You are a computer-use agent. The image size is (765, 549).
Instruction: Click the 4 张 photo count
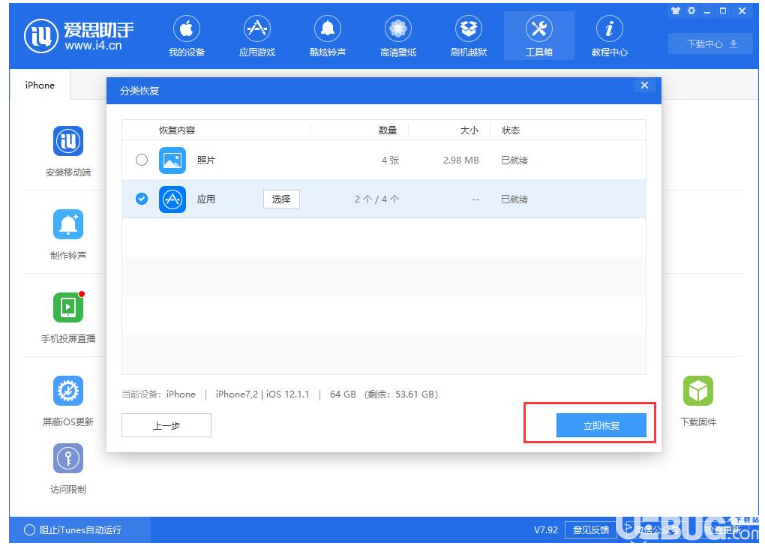coord(390,160)
